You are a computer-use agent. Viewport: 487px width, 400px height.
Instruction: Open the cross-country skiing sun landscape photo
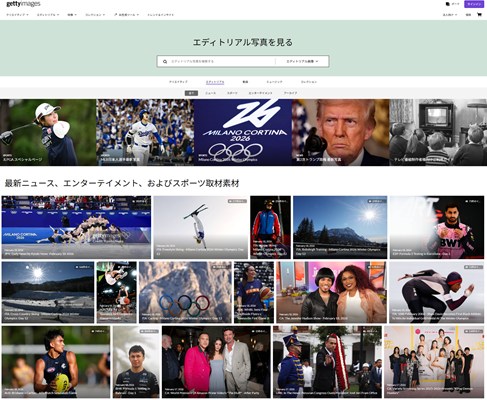point(48,292)
